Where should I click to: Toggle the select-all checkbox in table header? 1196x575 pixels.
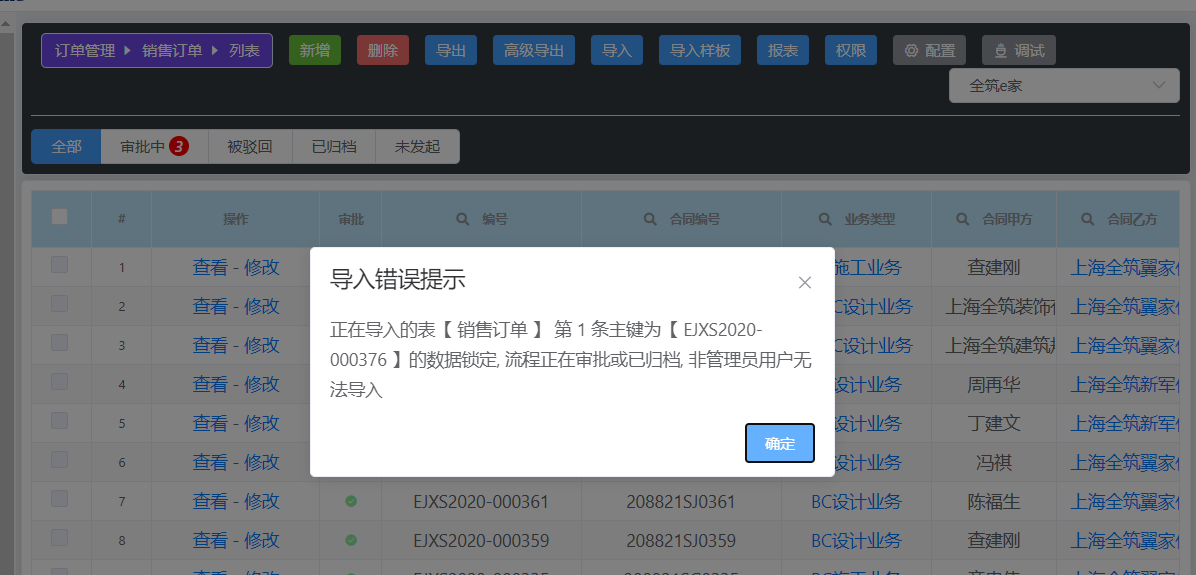pyautogui.click(x=60, y=216)
